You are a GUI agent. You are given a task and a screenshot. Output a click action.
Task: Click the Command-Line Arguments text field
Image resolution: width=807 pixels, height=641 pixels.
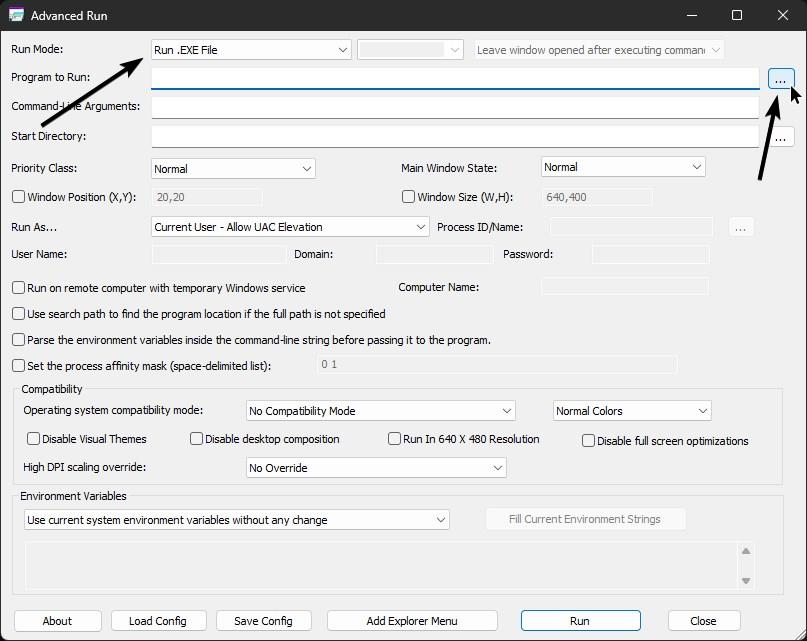(x=455, y=107)
